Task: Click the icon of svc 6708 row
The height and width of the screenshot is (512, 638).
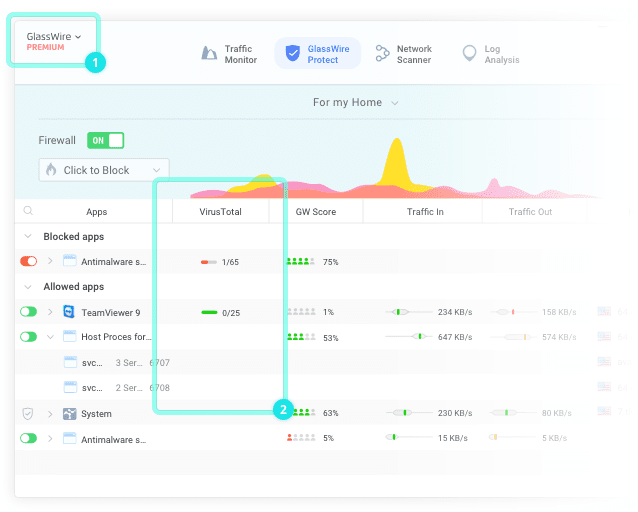Action: (x=70, y=387)
